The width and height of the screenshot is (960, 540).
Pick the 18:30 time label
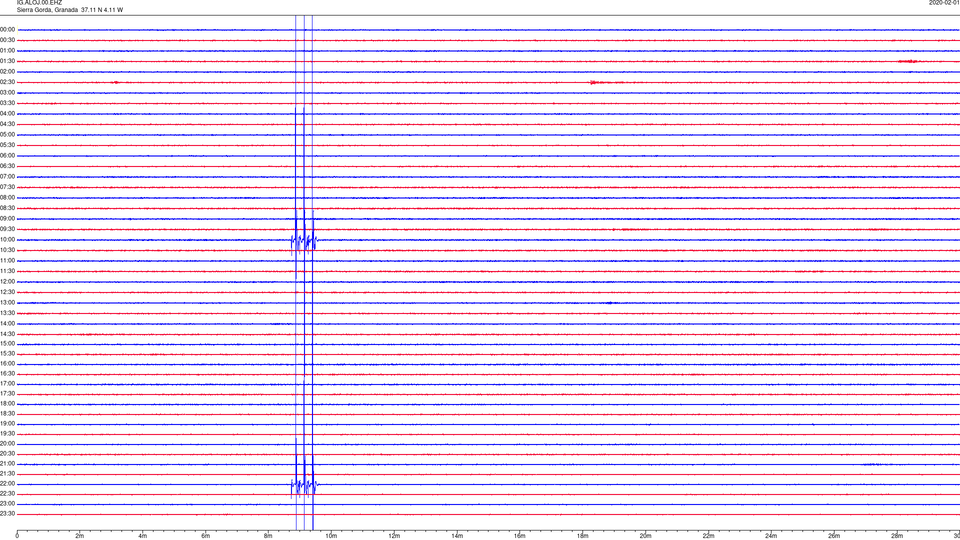pyautogui.click(x=7, y=414)
